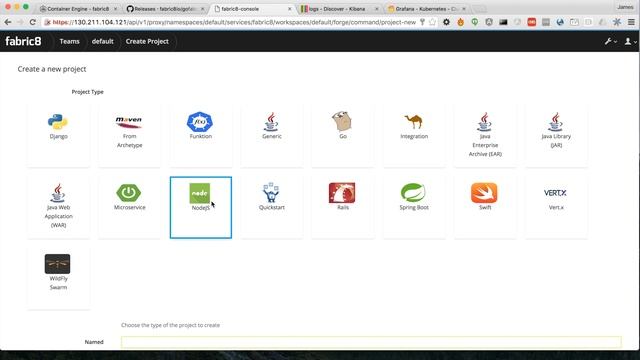
Task: Click the Create Project breadcrumb
Action: click(147, 41)
